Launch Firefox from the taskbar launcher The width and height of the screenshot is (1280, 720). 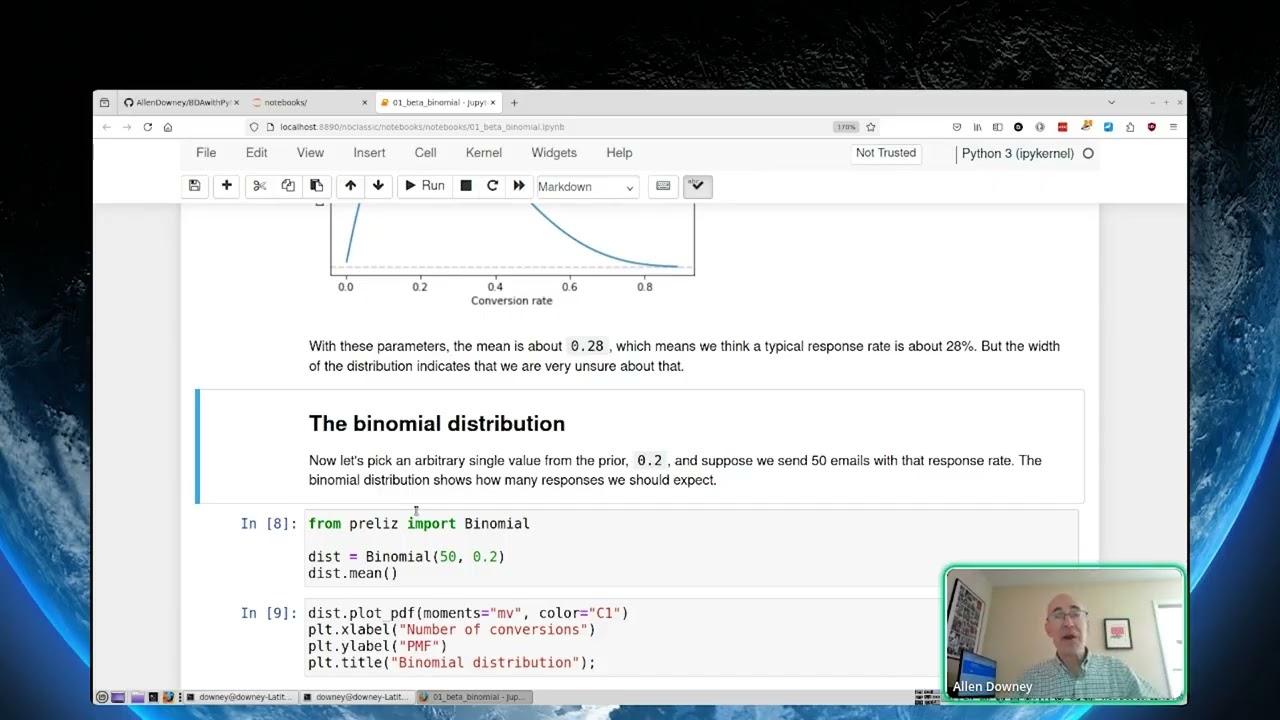click(x=167, y=697)
